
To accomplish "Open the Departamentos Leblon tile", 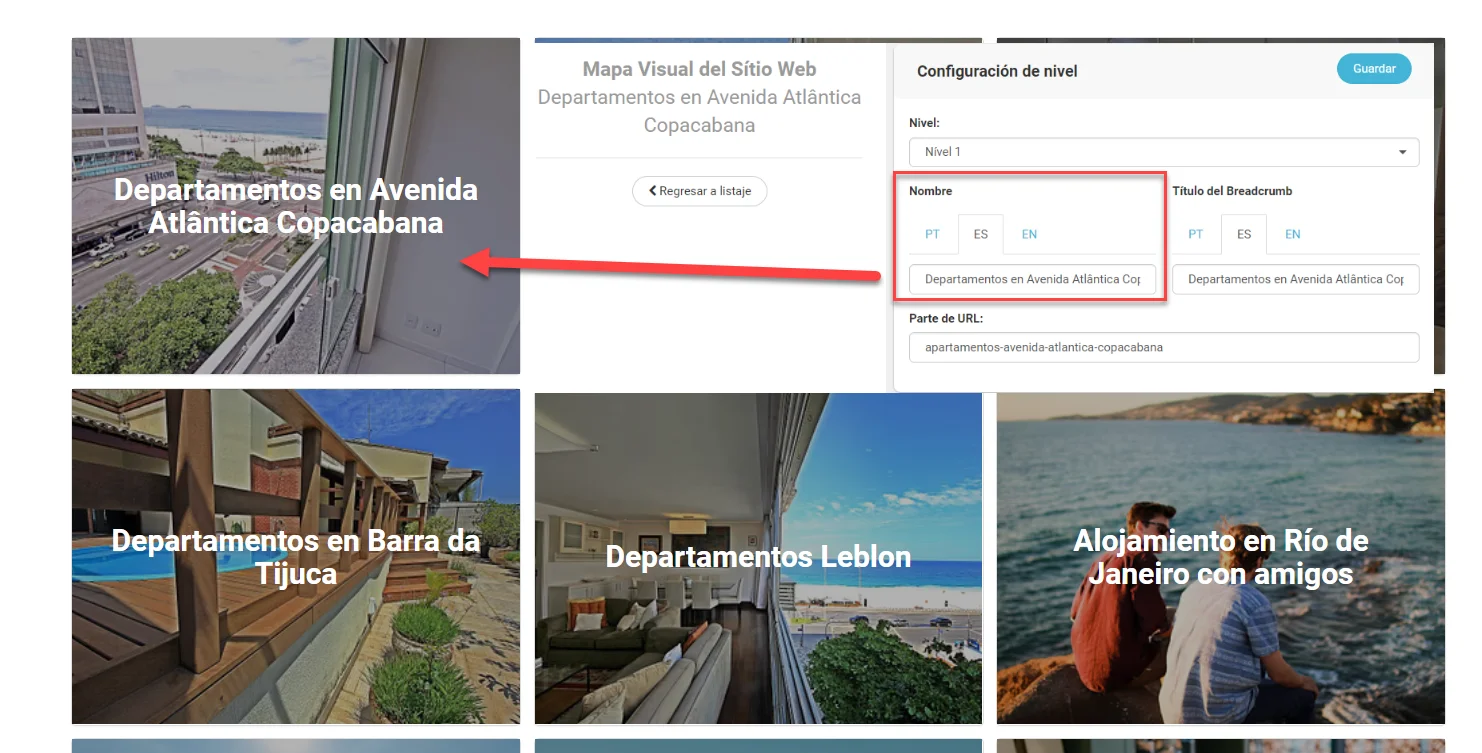I will [x=758, y=556].
